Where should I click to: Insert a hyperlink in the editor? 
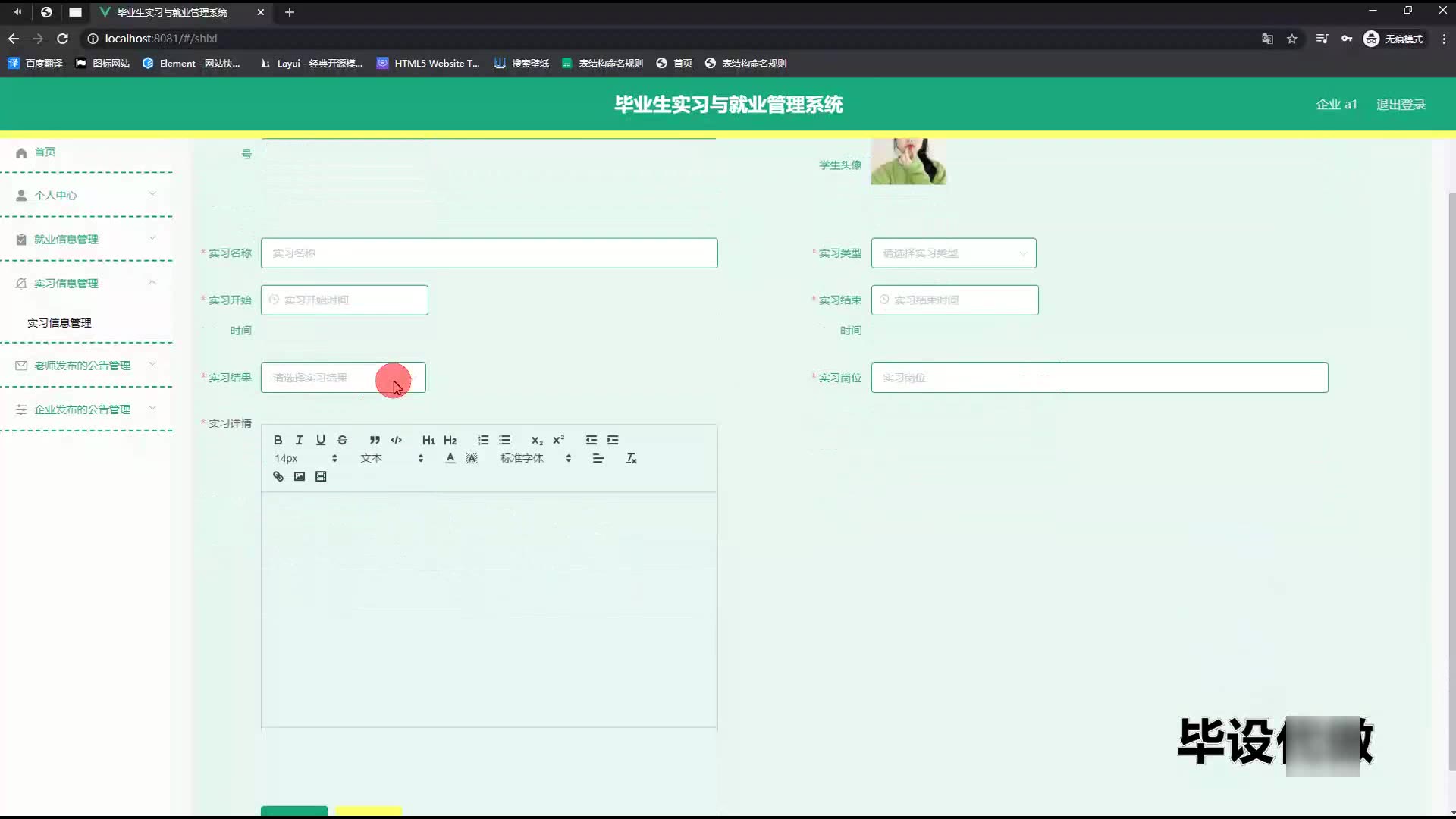pos(278,476)
